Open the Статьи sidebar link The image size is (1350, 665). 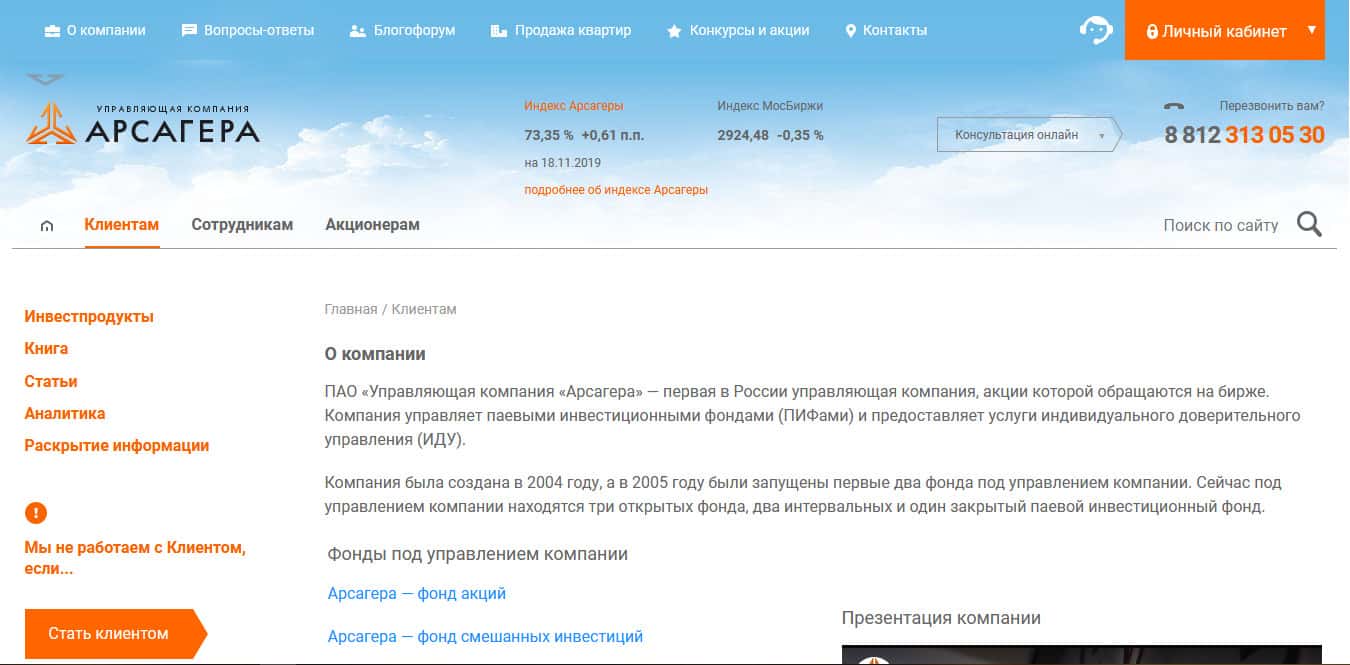pyautogui.click(x=51, y=382)
